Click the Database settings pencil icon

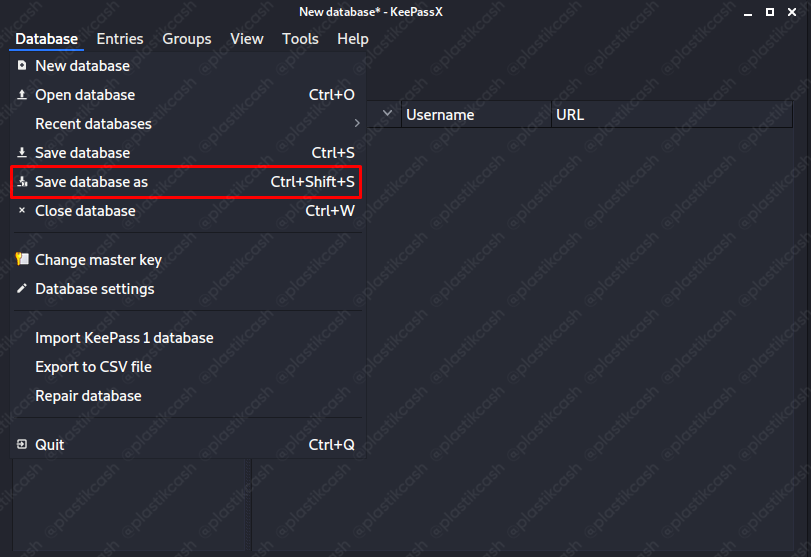[x=22, y=289]
